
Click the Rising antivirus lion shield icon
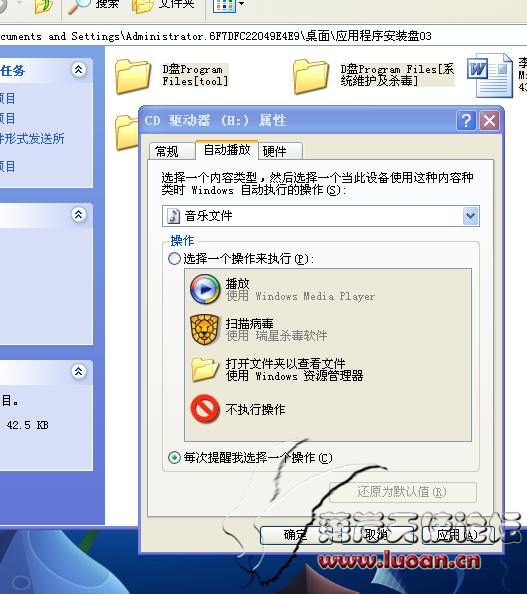pos(205,330)
